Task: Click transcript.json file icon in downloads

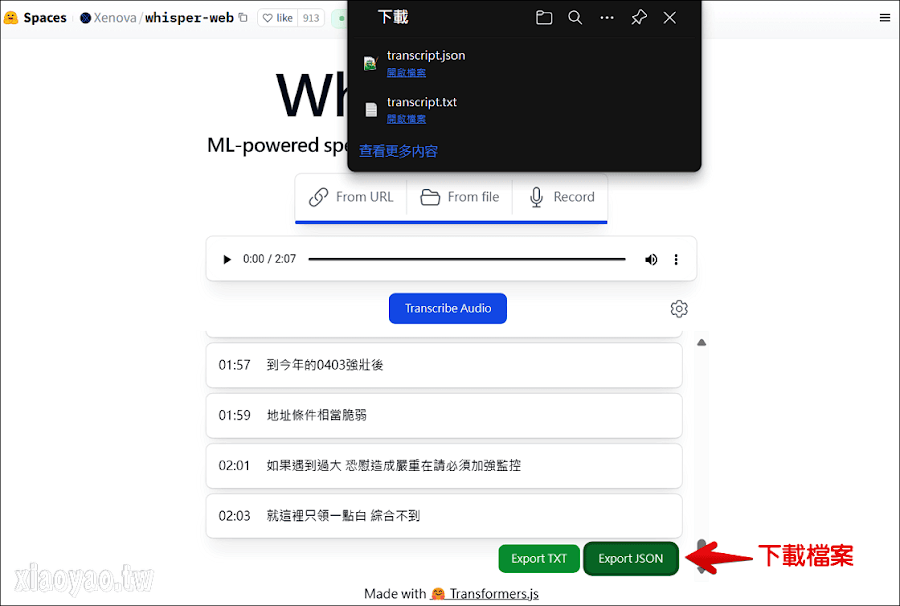Action: point(371,63)
